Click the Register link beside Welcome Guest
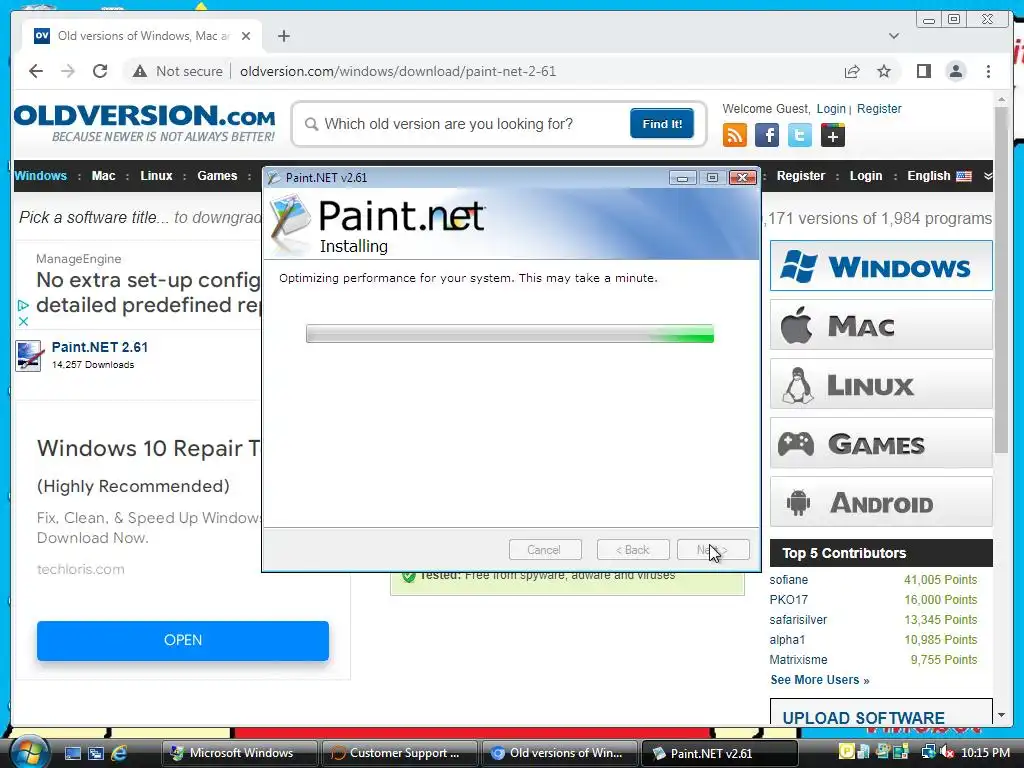1024x768 pixels. pyautogui.click(x=879, y=108)
